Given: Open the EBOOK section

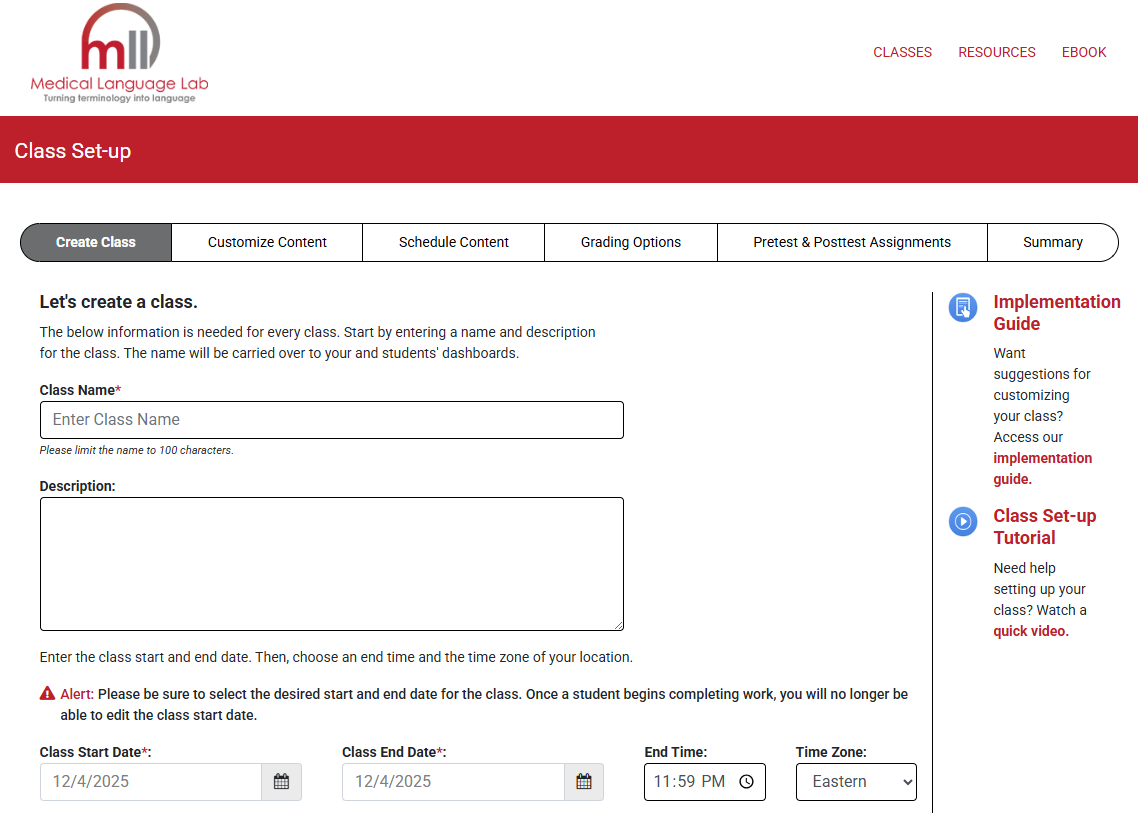Looking at the screenshot, I should pyautogui.click(x=1084, y=52).
